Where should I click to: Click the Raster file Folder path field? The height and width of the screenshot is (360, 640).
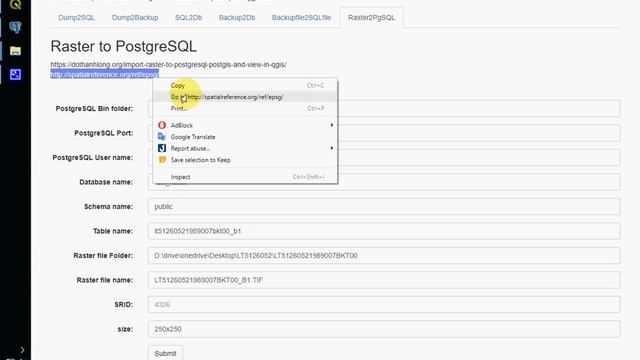[384, 256]
